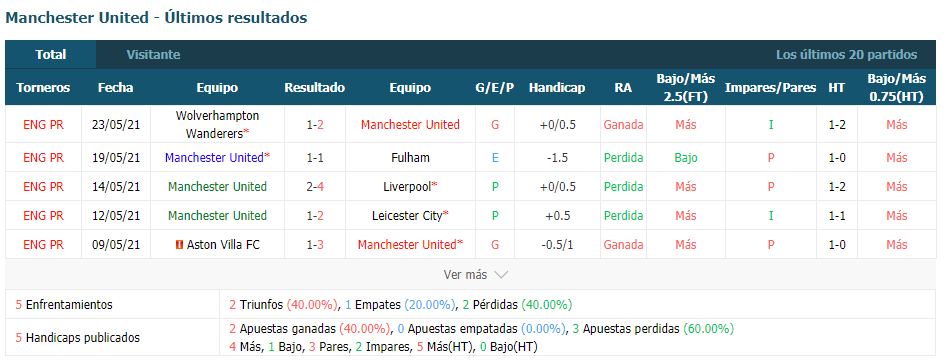Switch to the Visitante tab

pyautogui.click(x=154, y=54)
